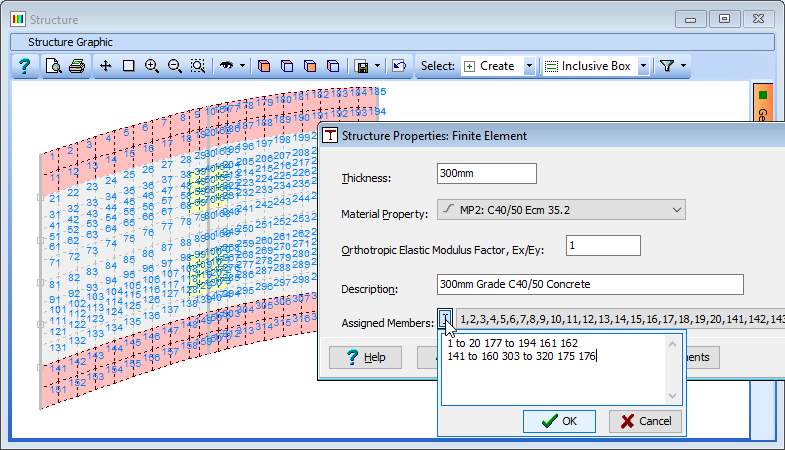Open the save view dropdown arrow
The height and width of the screenshot is (450, 785).
(x=377, y=66)
